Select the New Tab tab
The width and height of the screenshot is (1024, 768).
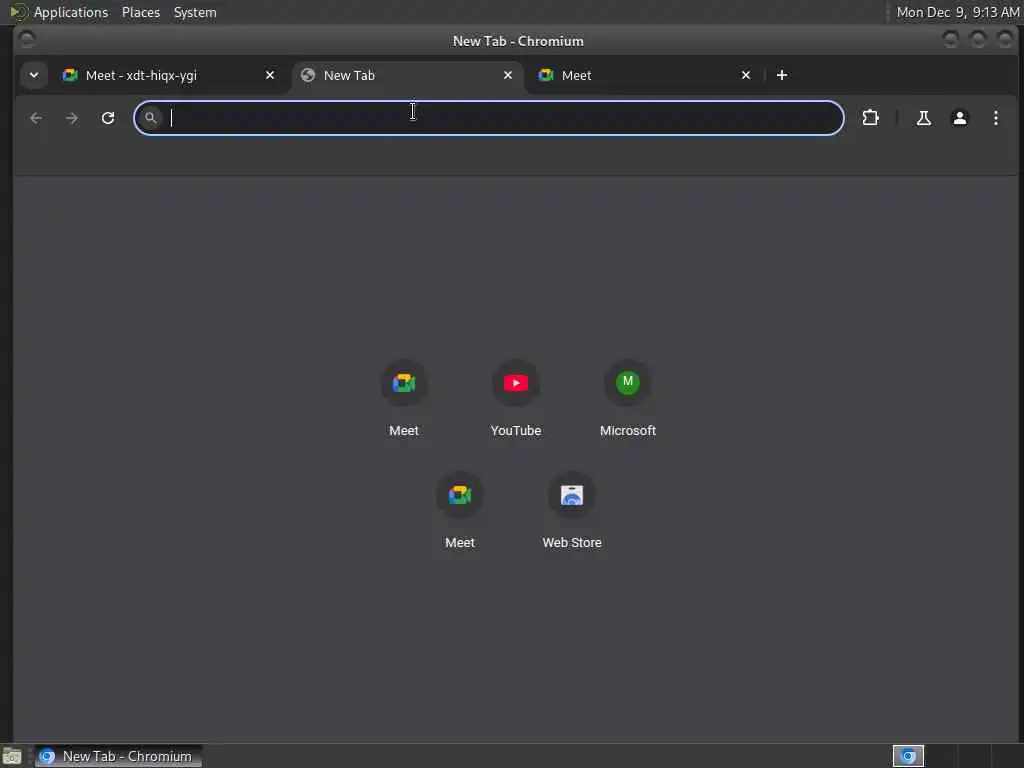pyautogui.click(x=408, y=75)
